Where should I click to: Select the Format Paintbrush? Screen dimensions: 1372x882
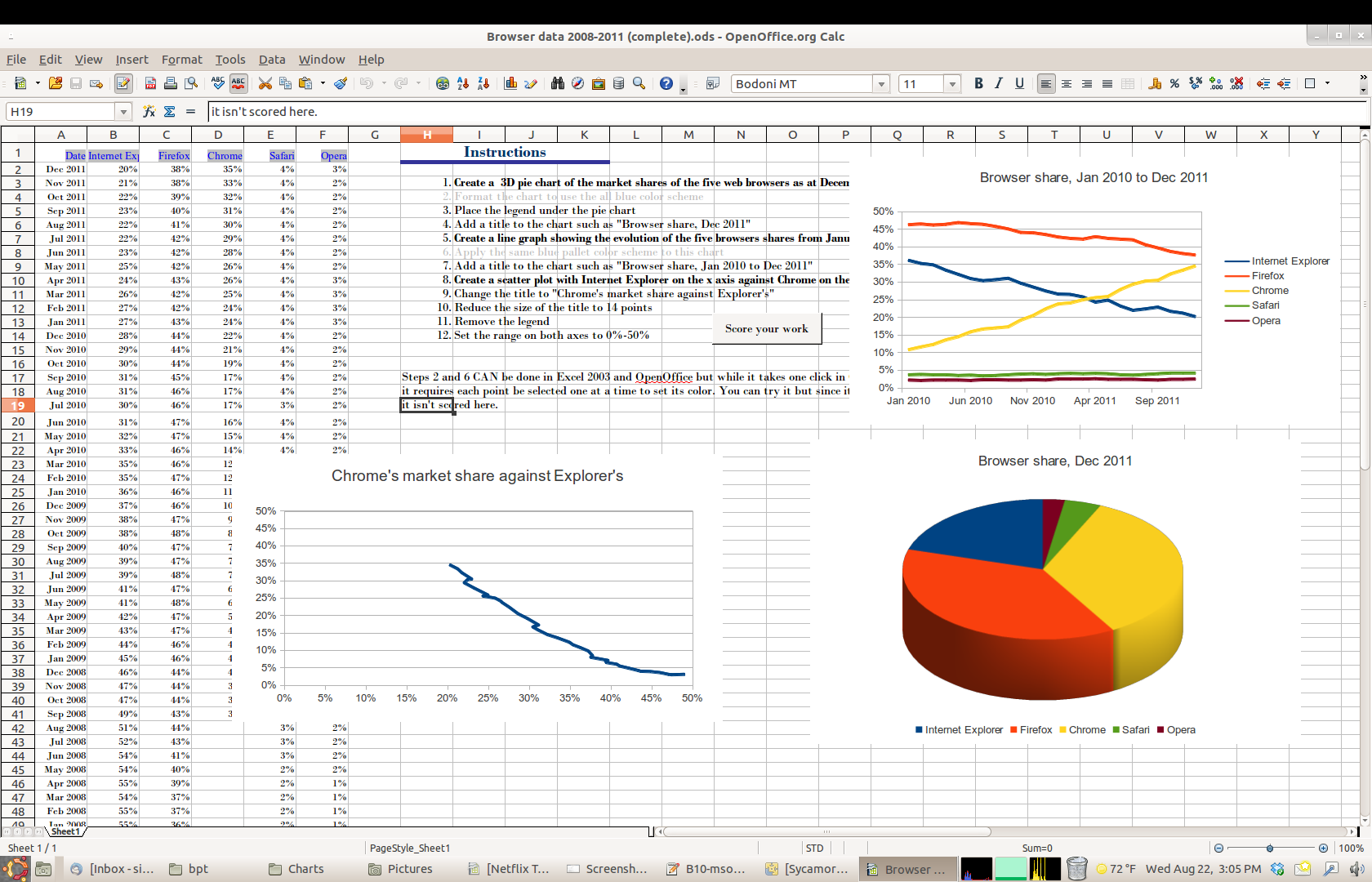341,83
